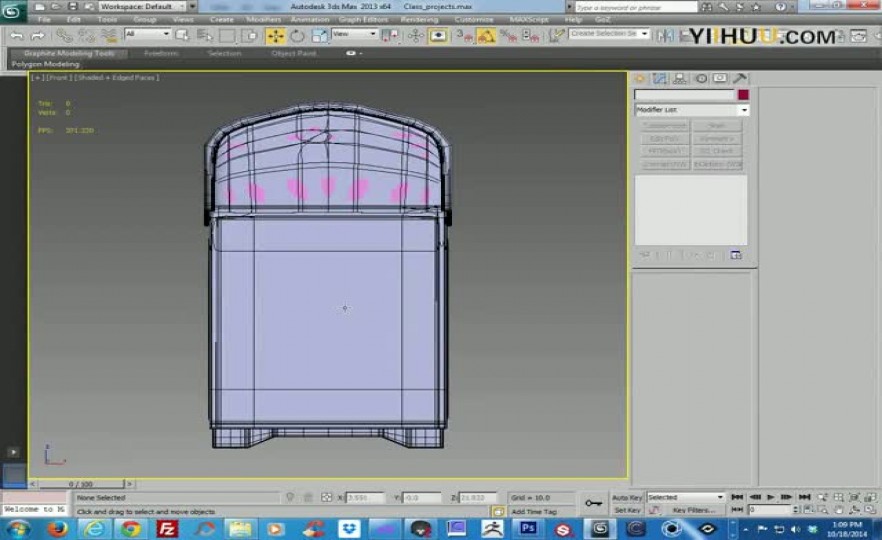Open the Modify command panel tab
This screenshot has height=540, width=882.
point(659,79)
